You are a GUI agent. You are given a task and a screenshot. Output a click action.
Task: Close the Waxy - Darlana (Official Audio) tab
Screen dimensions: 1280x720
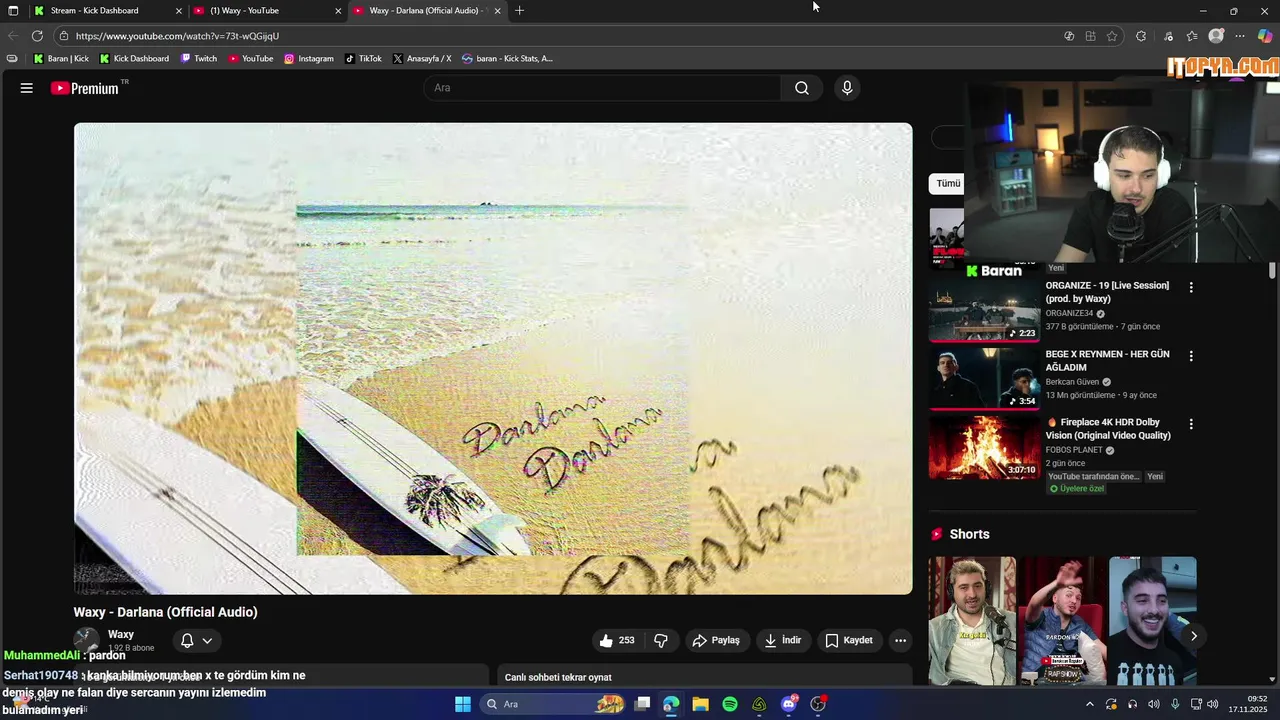point(497,11)
